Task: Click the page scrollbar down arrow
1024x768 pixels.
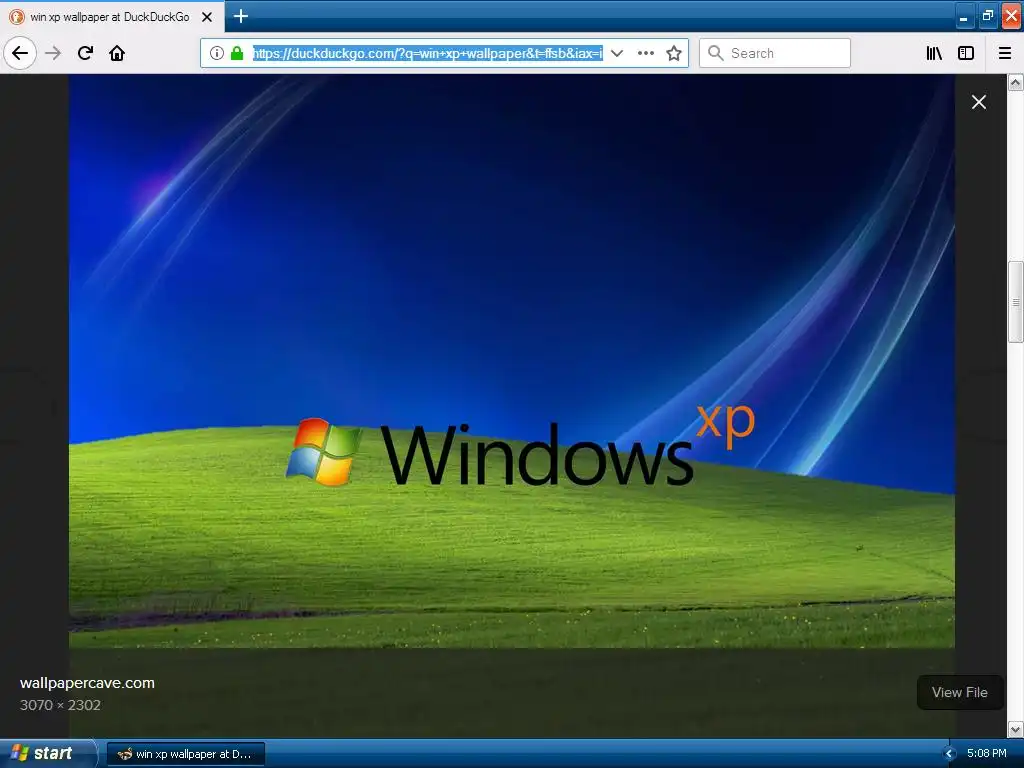Action: click(1016, 729)
